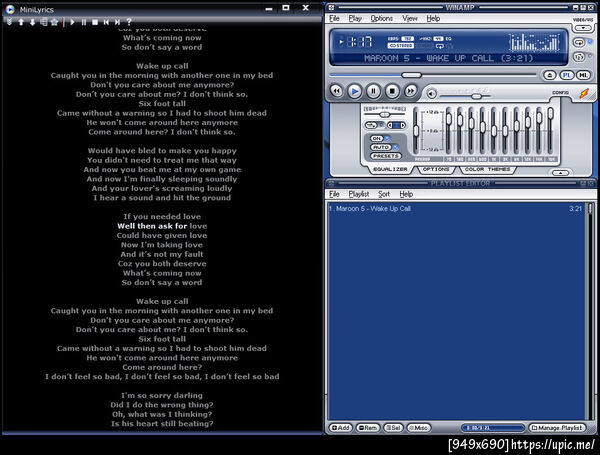Toggle Winamp repeat mode button
This screenshot has width=600, height=455.
[579, 42]
